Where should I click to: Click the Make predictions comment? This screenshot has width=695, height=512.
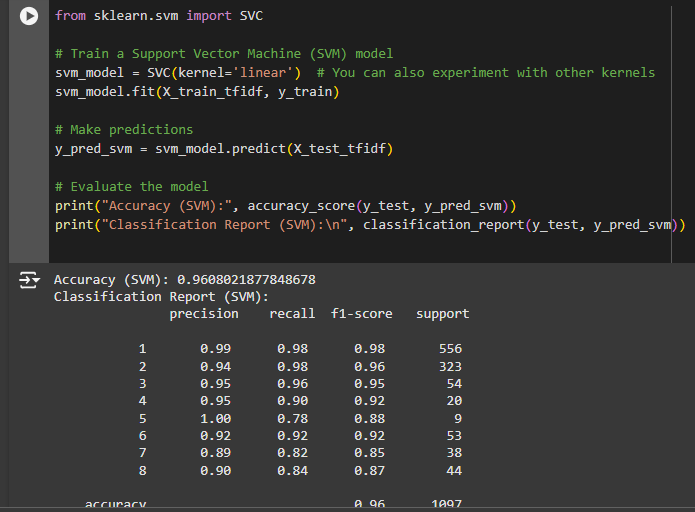tap(124, 129)
